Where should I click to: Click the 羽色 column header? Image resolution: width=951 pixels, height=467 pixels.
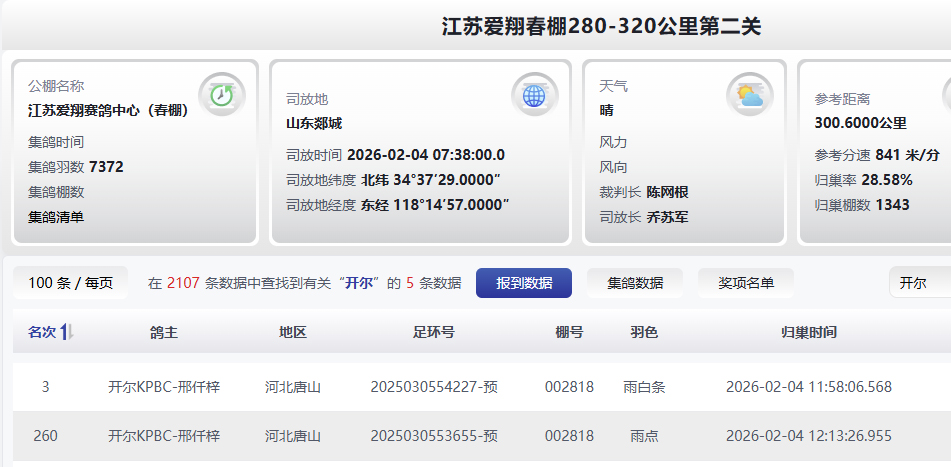[x=644, y=332]
